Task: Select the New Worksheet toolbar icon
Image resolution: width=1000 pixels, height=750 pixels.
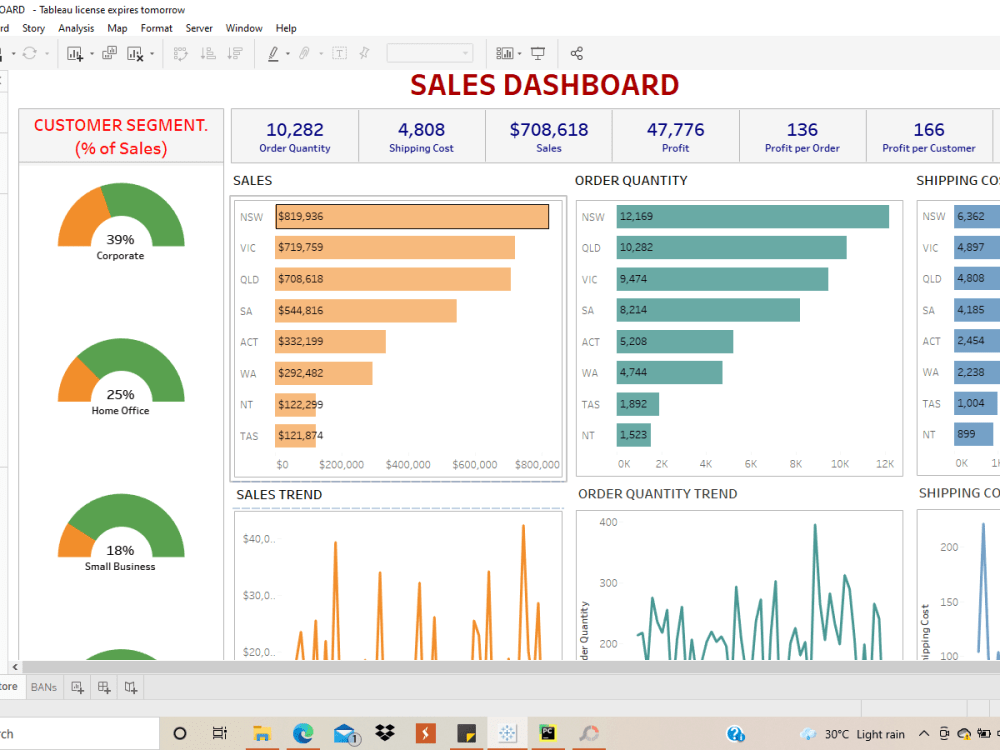Action: pos(75,53)
